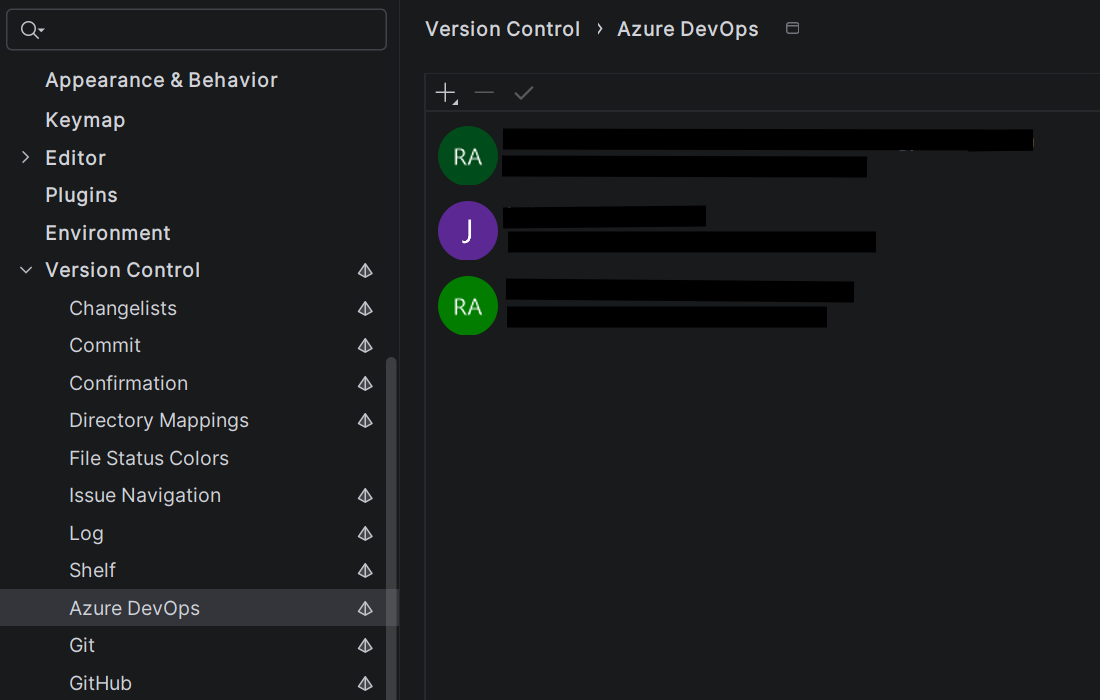Open Directory Mappings settings
The width and height of the screenshot is (1100, 700).
[x=159, y=420]
